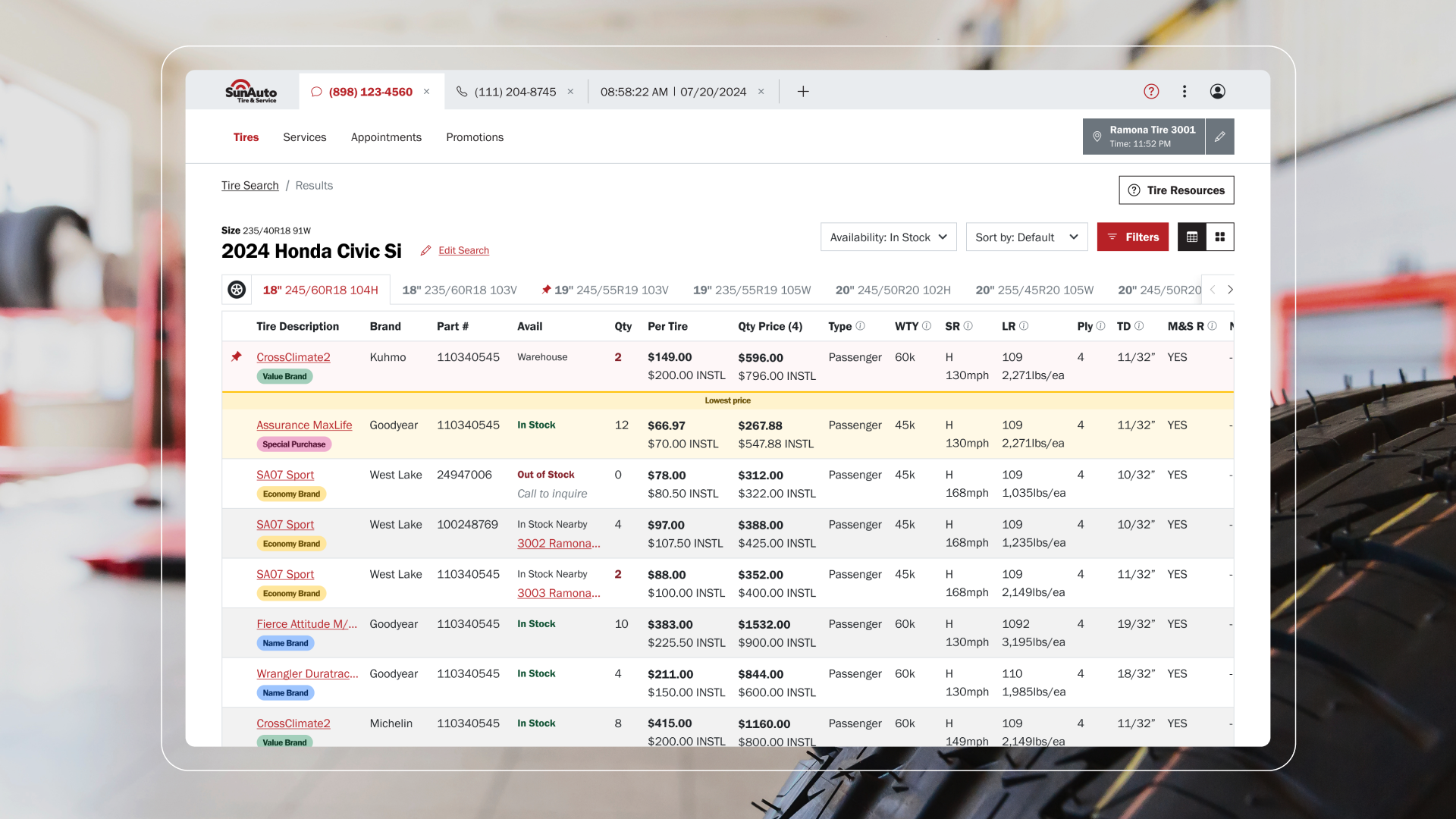Click the pin icon on CrossClimate2 Kuhmo row

[x=237, y=356]
